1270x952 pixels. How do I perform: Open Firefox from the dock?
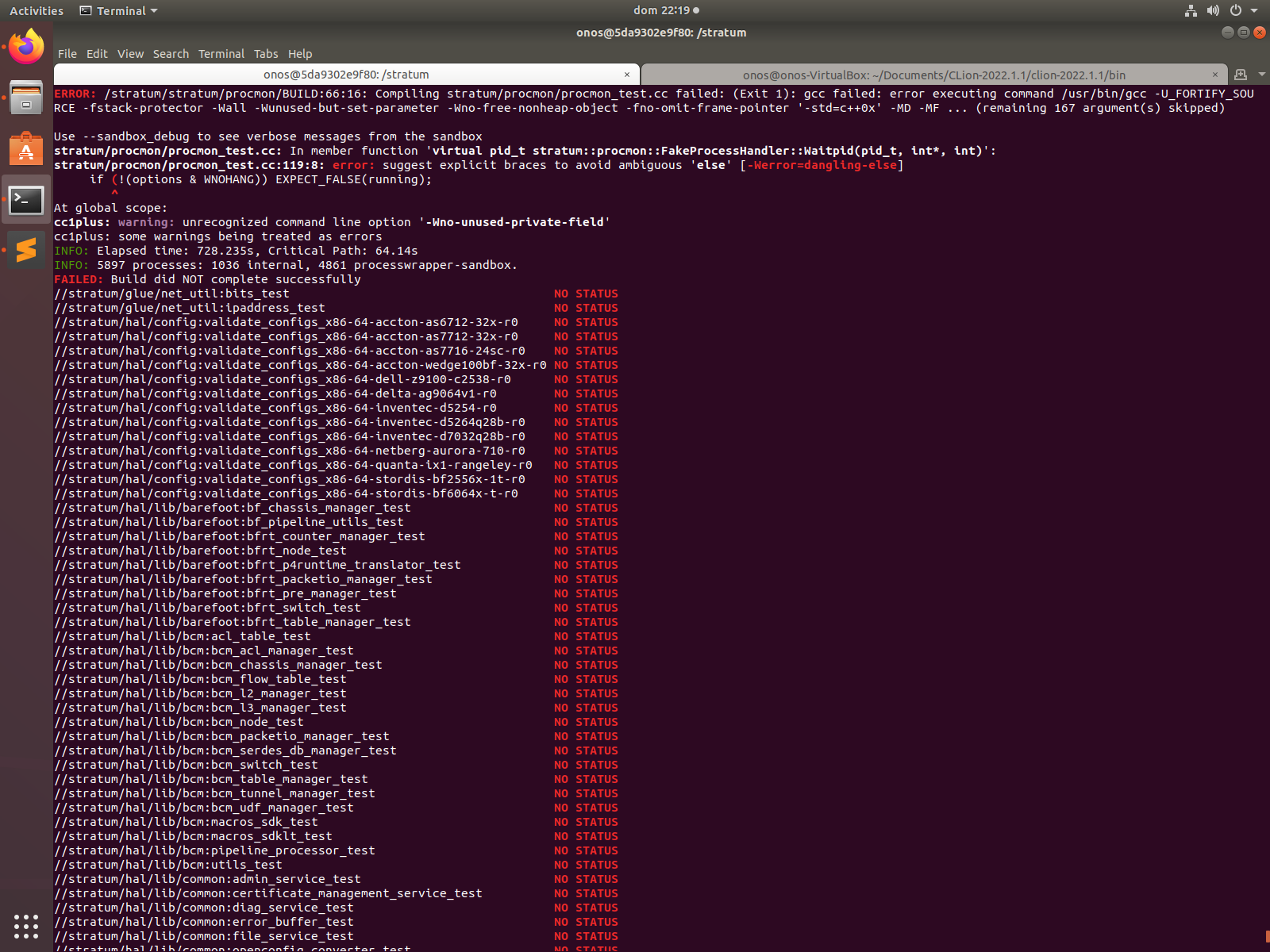click(26, 46)
